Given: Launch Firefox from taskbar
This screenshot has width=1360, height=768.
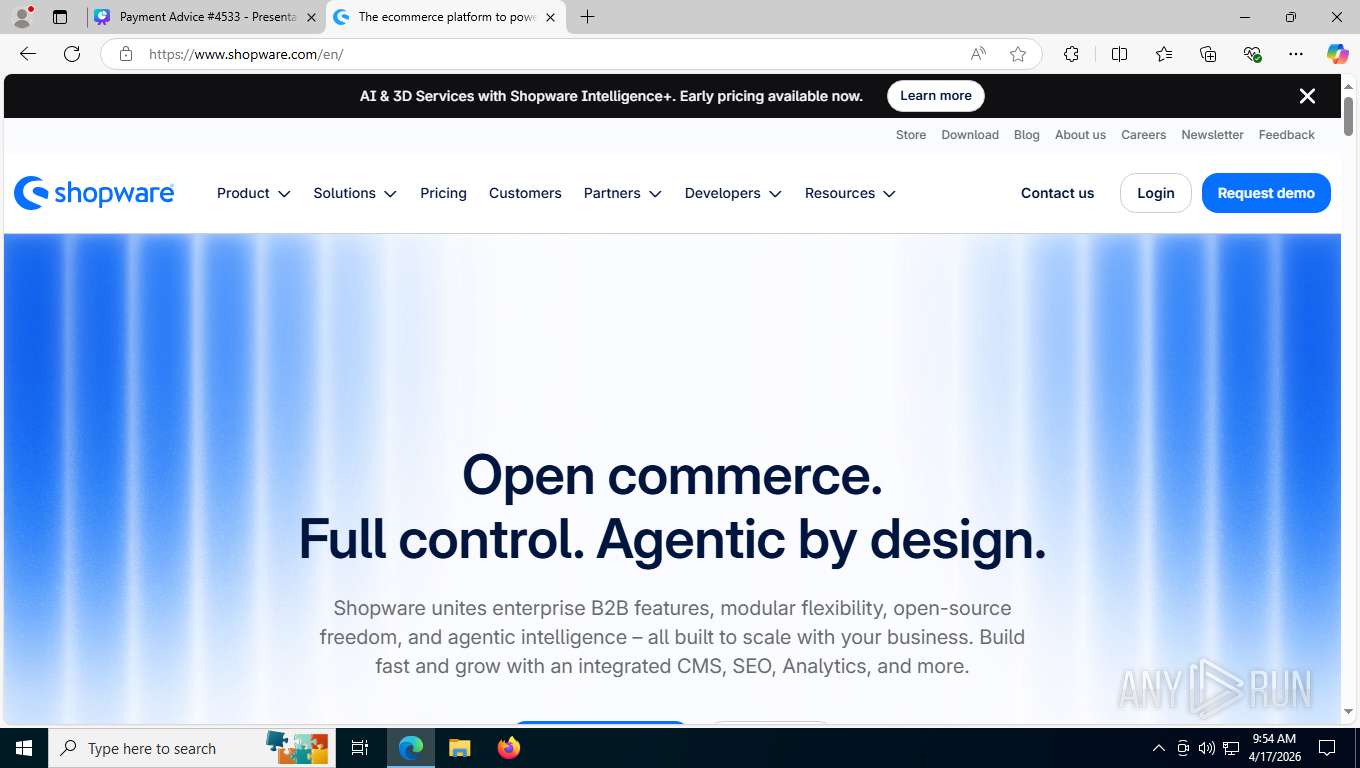Looking at the screenshot, I should click(509, 748).
